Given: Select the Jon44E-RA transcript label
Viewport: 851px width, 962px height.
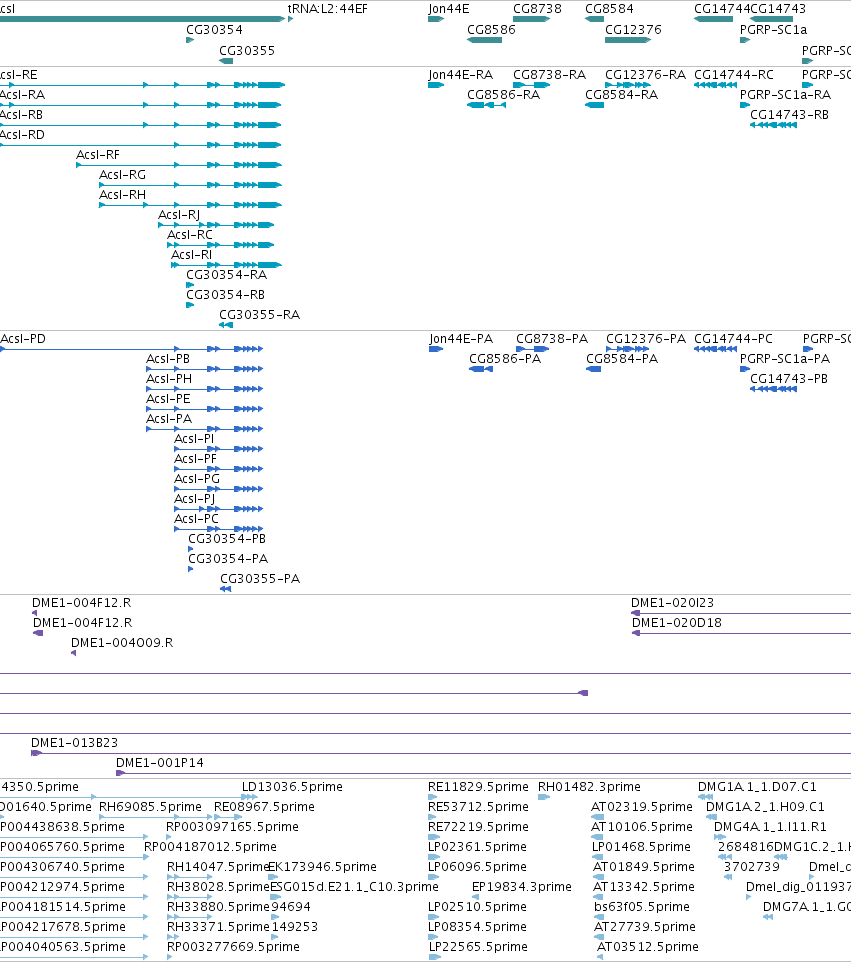Looking at the screenshot, I should coord(460,75).
